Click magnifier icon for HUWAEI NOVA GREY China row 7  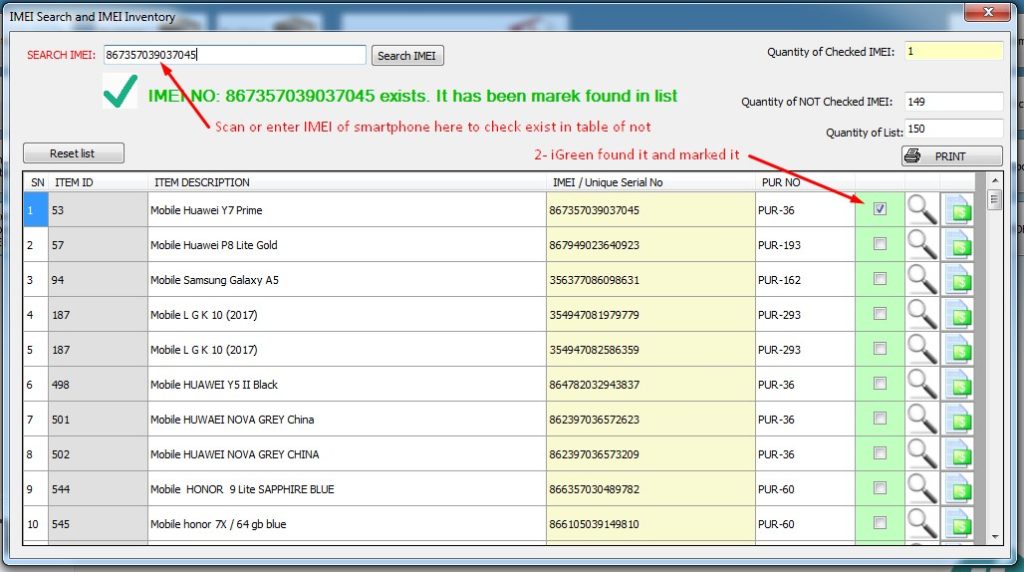click(x=922, y=419)
